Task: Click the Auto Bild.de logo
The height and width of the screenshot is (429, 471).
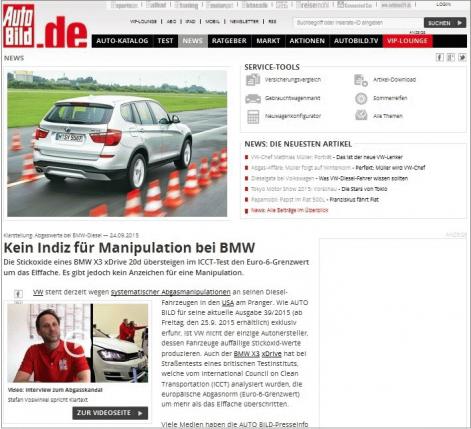Action: [x=45, y=26]
